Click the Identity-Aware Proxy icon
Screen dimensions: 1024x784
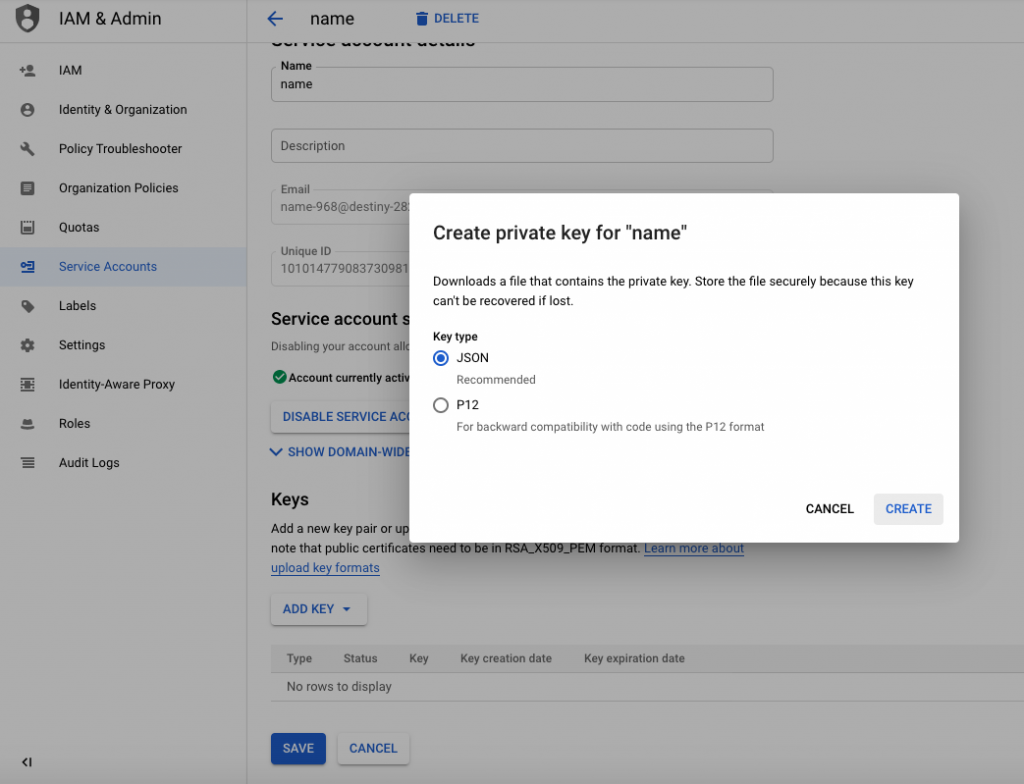tap(27, 384)
